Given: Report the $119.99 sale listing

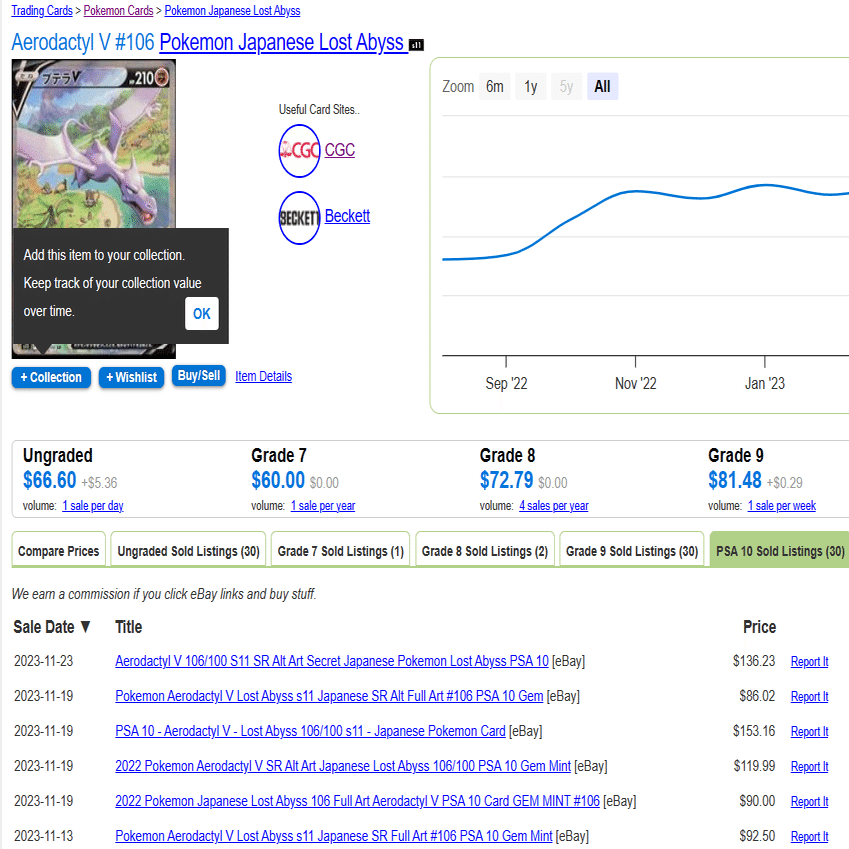Looking at the screenshot, I should [x=809, y=767].
